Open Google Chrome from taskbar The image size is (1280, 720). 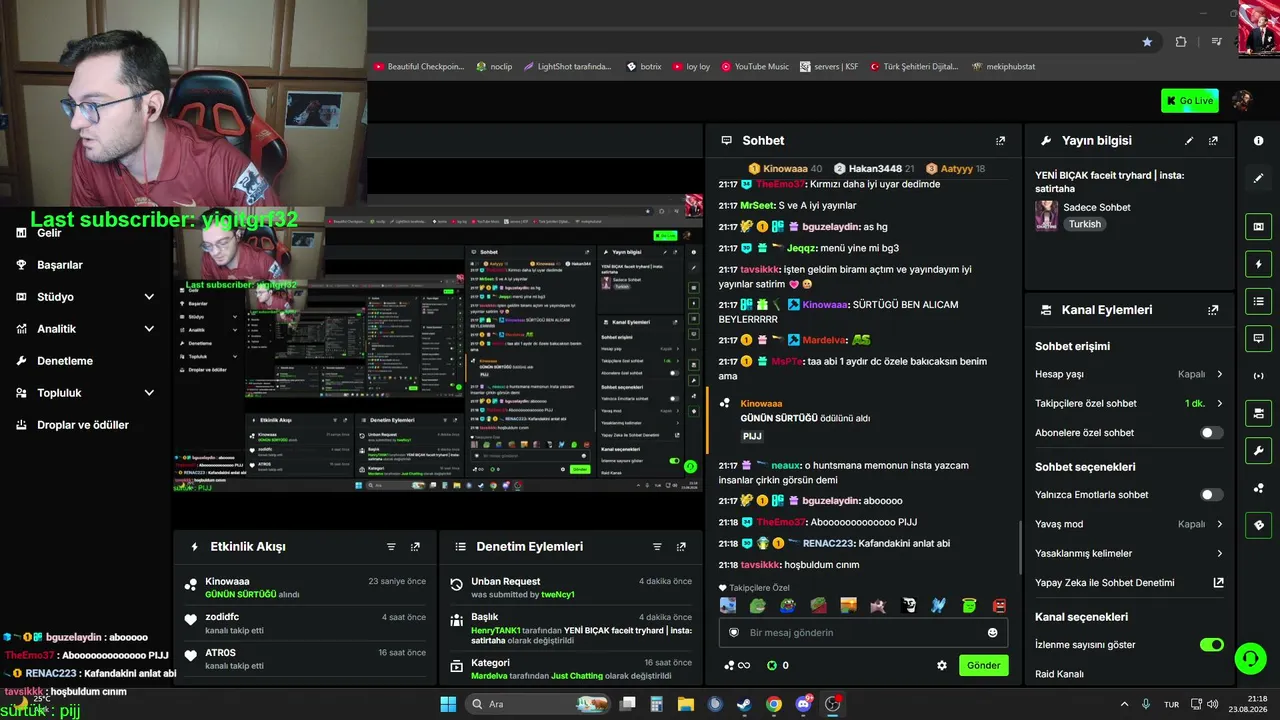tap(774, 704)
